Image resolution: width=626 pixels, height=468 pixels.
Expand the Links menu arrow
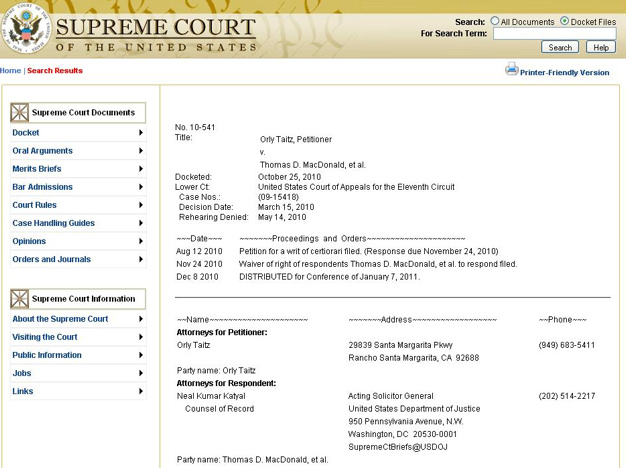pos(141,391)
